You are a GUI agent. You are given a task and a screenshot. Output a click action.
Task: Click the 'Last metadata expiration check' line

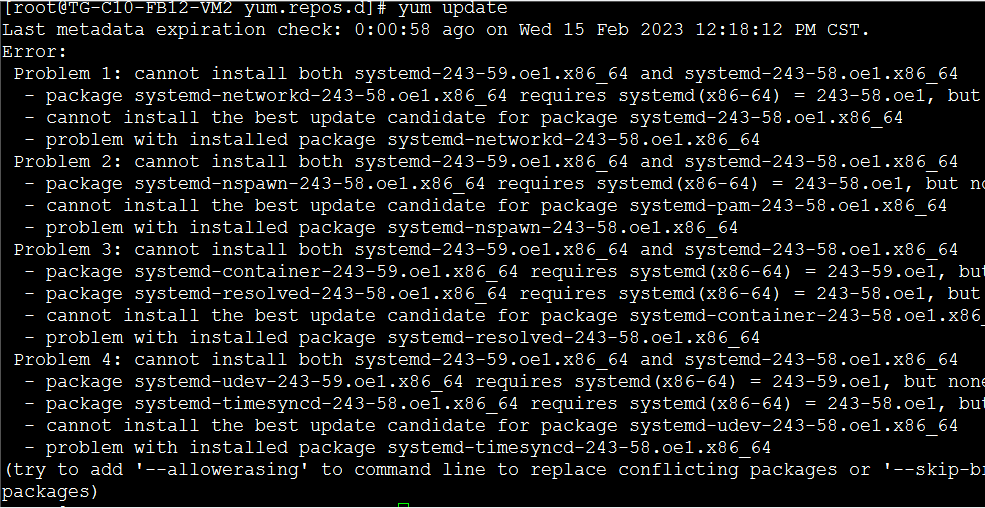click(435, 29)
